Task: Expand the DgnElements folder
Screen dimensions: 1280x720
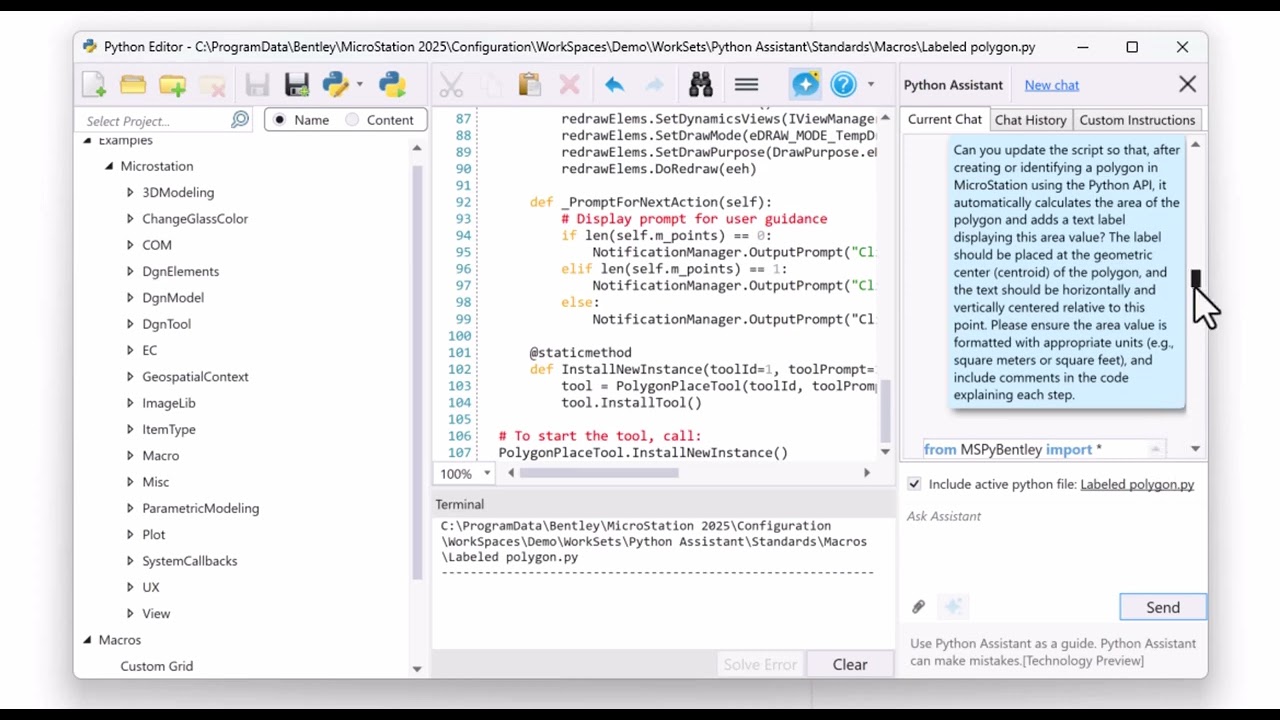Action: 130,271
